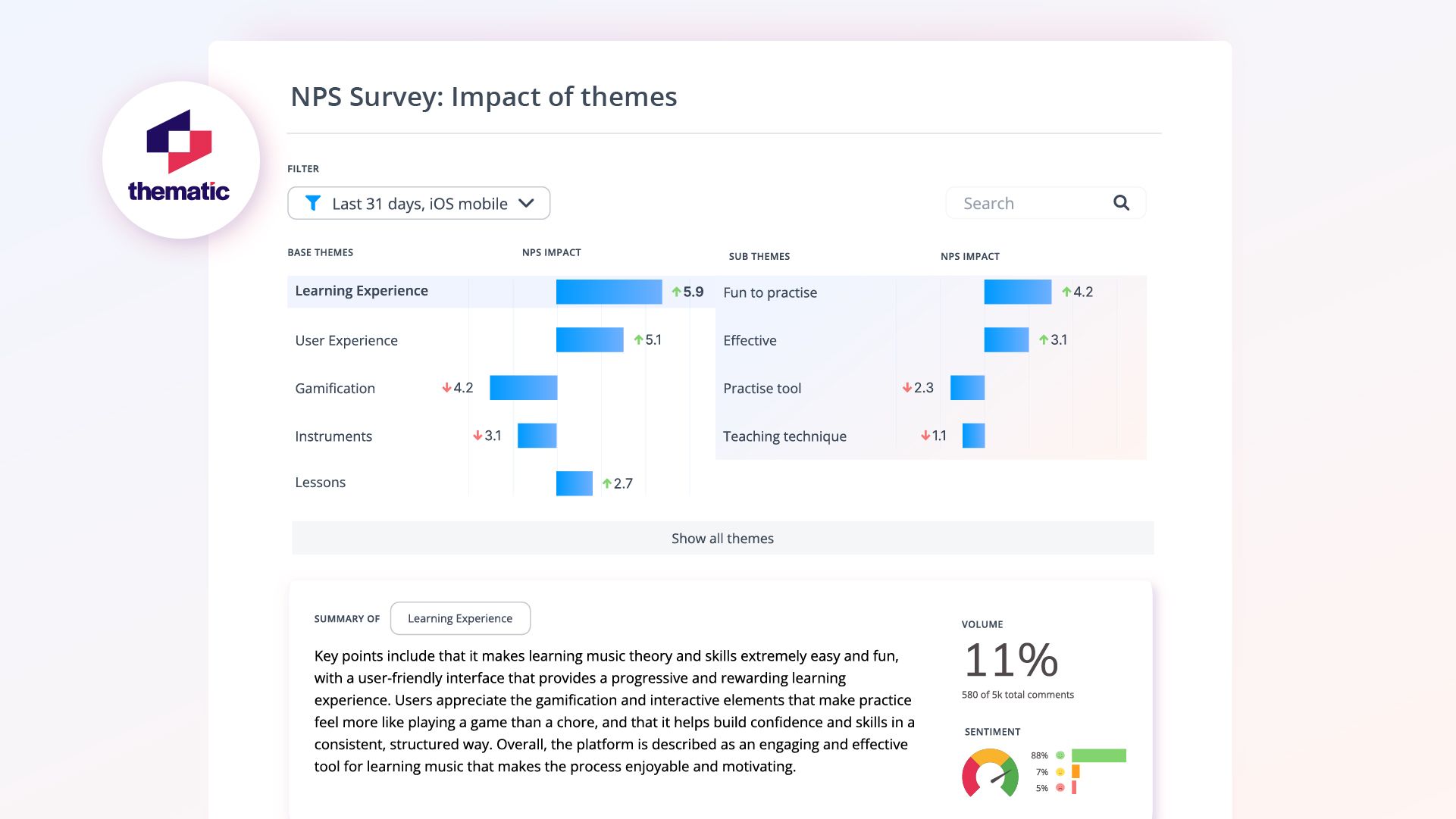Expand the filter chevron arrow

pos(525,203)
